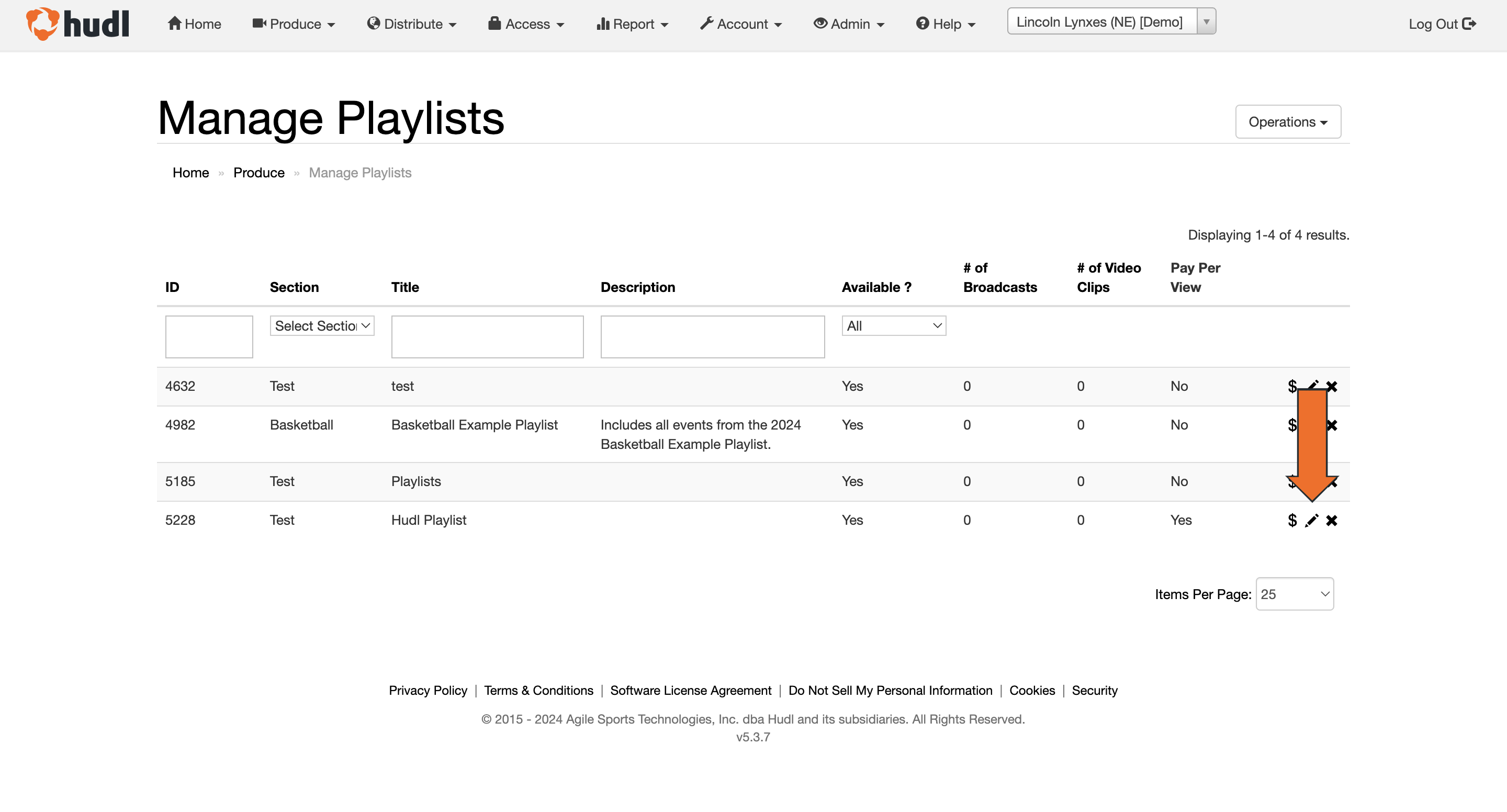Delete playlist 4632 with the X icon
Image resolution: width=1507 pixels, height=812 pixels.
tap(1332, 386)
